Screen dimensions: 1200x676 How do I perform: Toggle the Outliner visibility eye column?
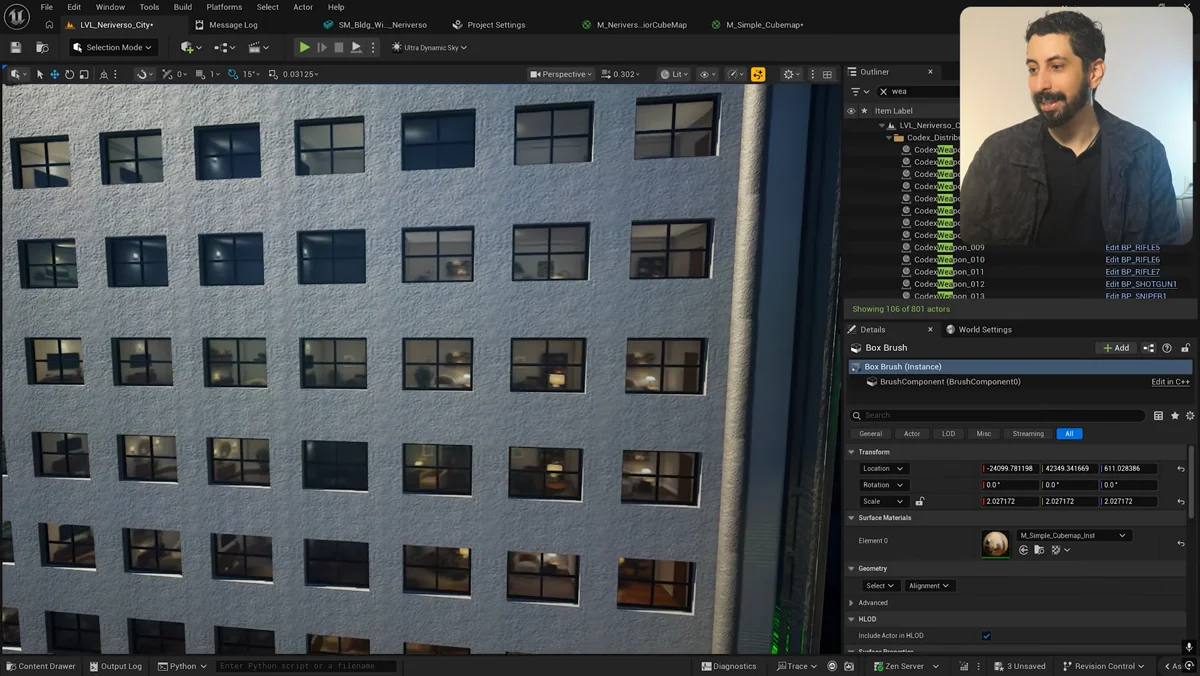click(851, 111)
